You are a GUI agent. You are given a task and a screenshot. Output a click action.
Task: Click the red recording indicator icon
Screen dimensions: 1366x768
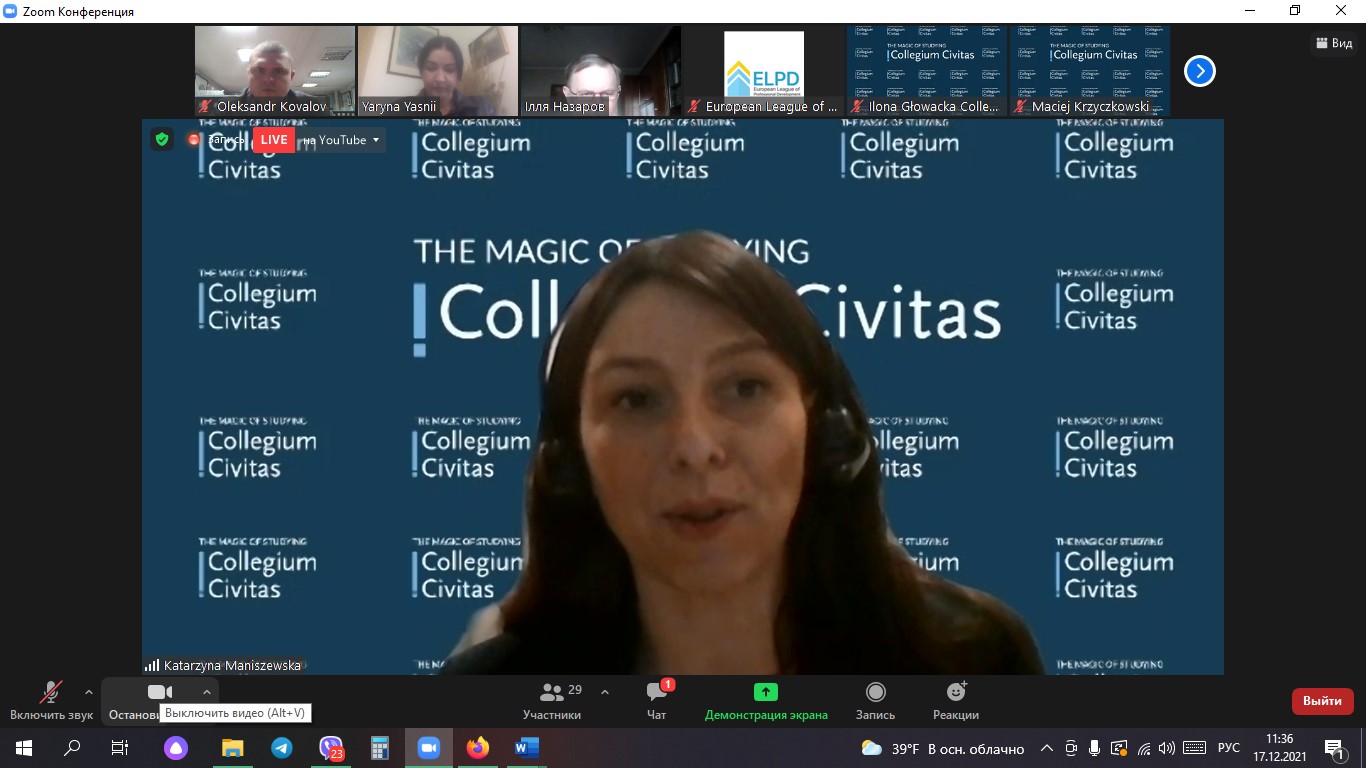click(194, 140)
